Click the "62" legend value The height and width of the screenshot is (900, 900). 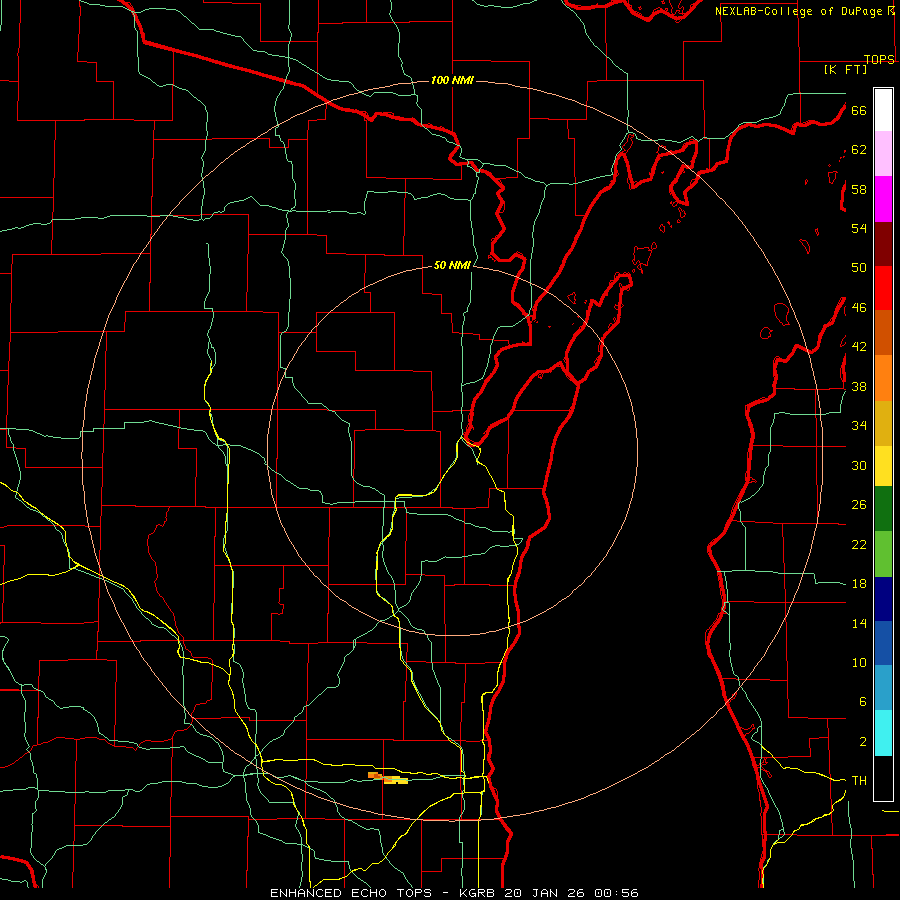[x=859, y=150]
